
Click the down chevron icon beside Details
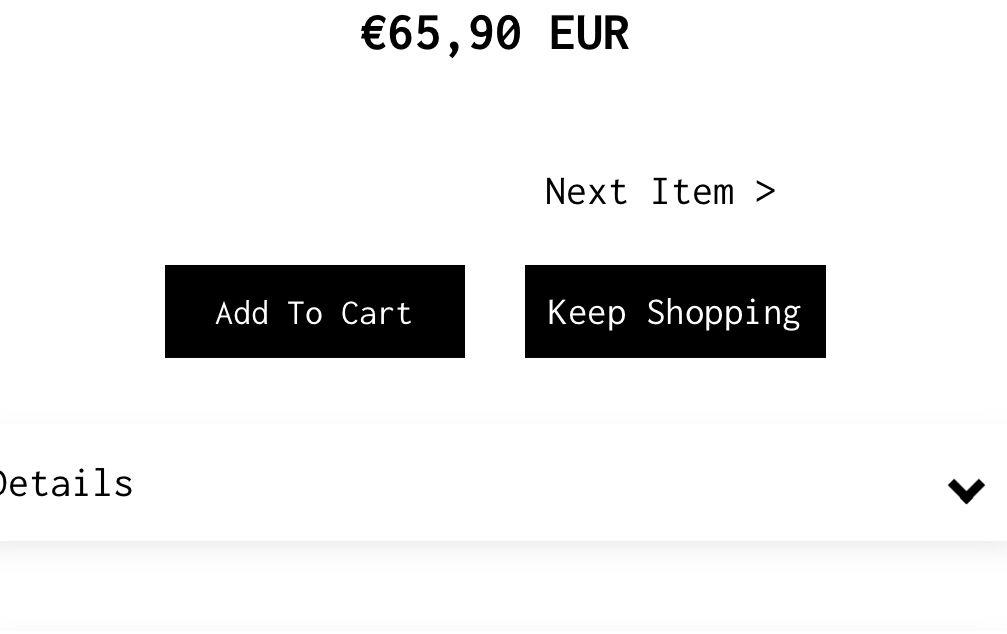[x=966, y=490]
